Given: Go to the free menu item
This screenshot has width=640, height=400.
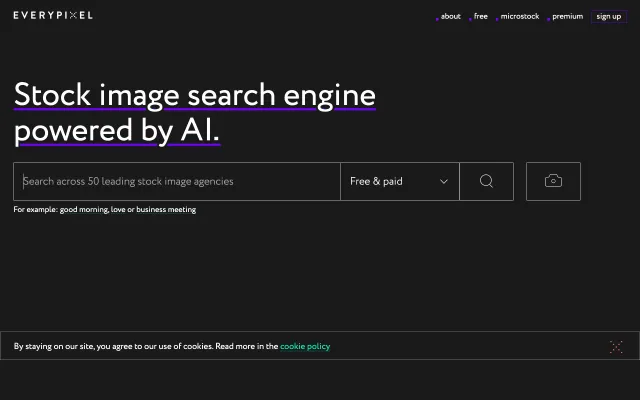Looking at the screenshot, I should tap(481, 16).
